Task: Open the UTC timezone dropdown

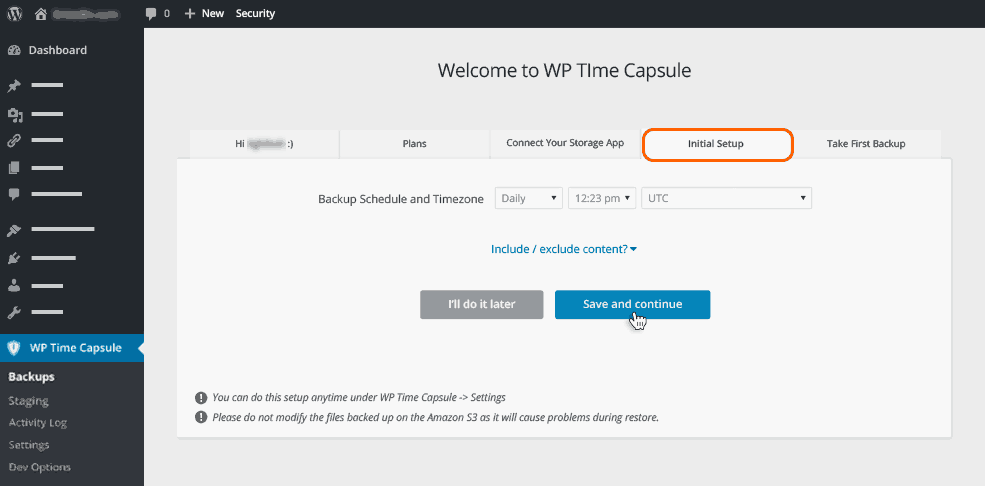Action: point(726,198)
